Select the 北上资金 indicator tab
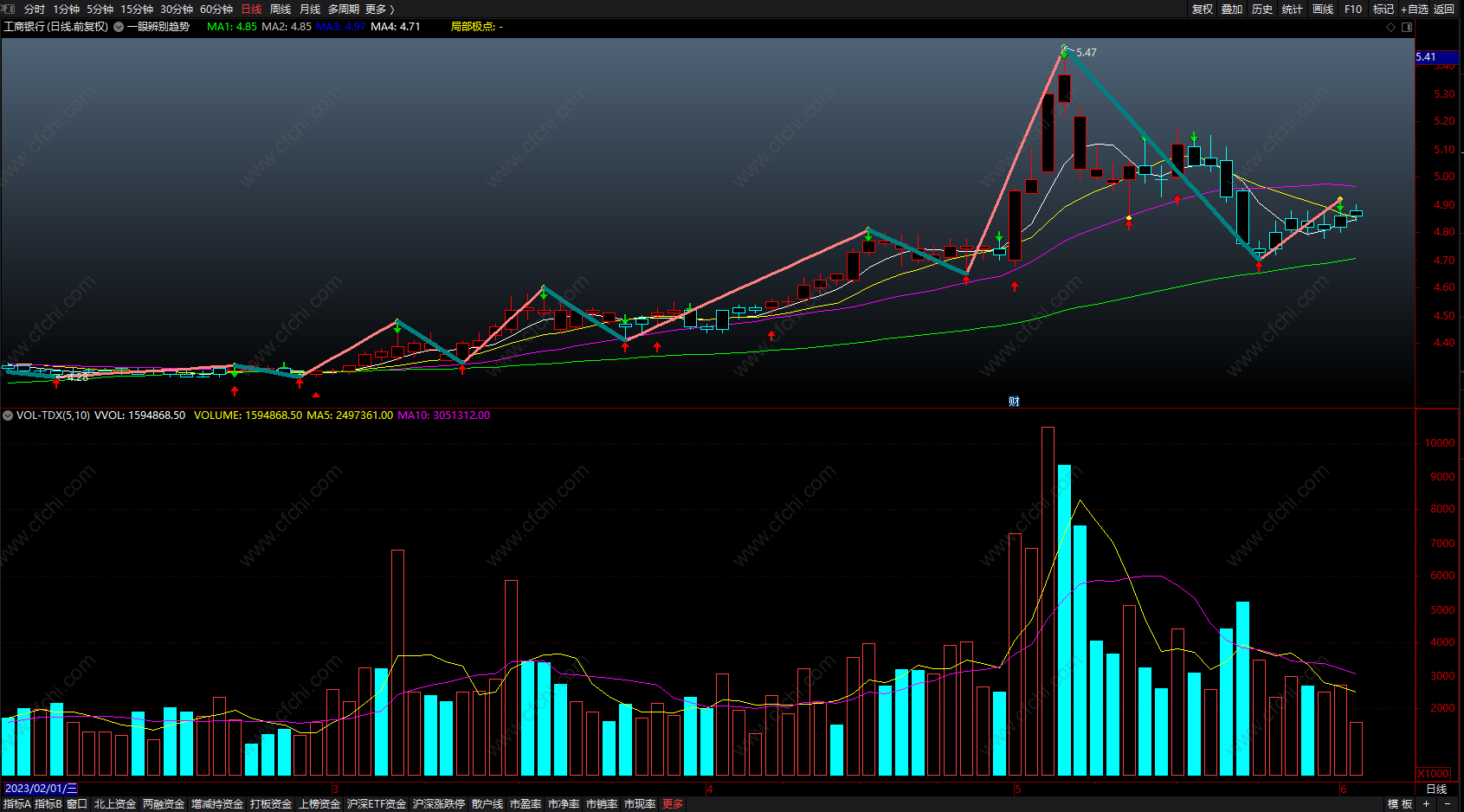This screenshot has width=1464, height=812. pos(115,804)
